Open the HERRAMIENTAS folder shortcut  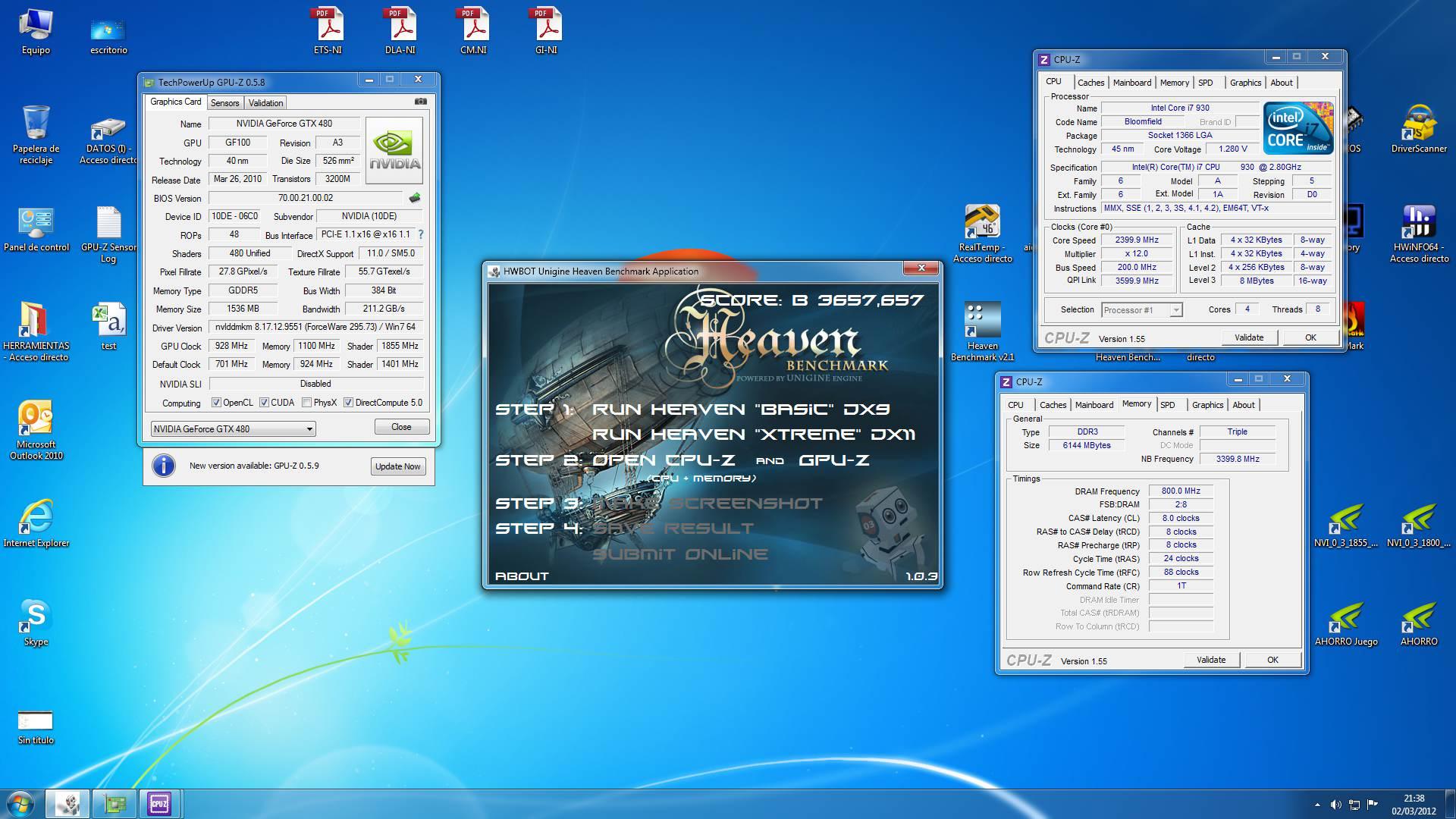tap(36, 331)
